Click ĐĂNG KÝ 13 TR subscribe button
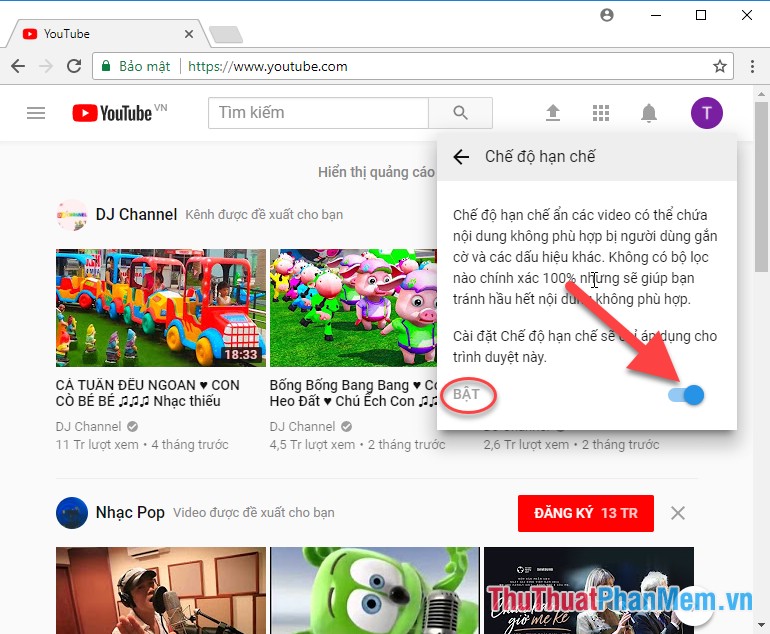This screenshot has height=634, width=770. (x=585, y=513)
